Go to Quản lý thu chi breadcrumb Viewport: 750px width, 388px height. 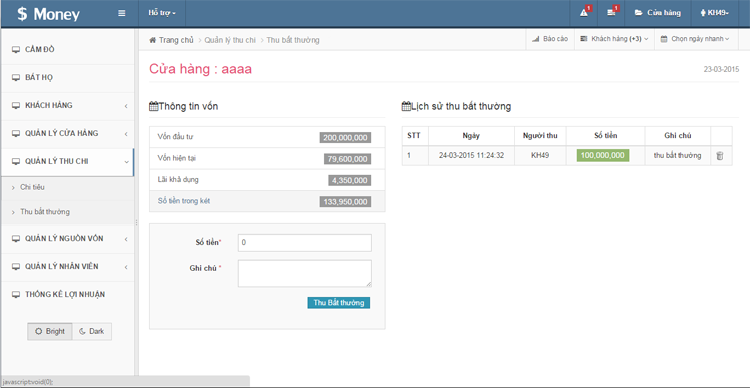click(230, 40)
